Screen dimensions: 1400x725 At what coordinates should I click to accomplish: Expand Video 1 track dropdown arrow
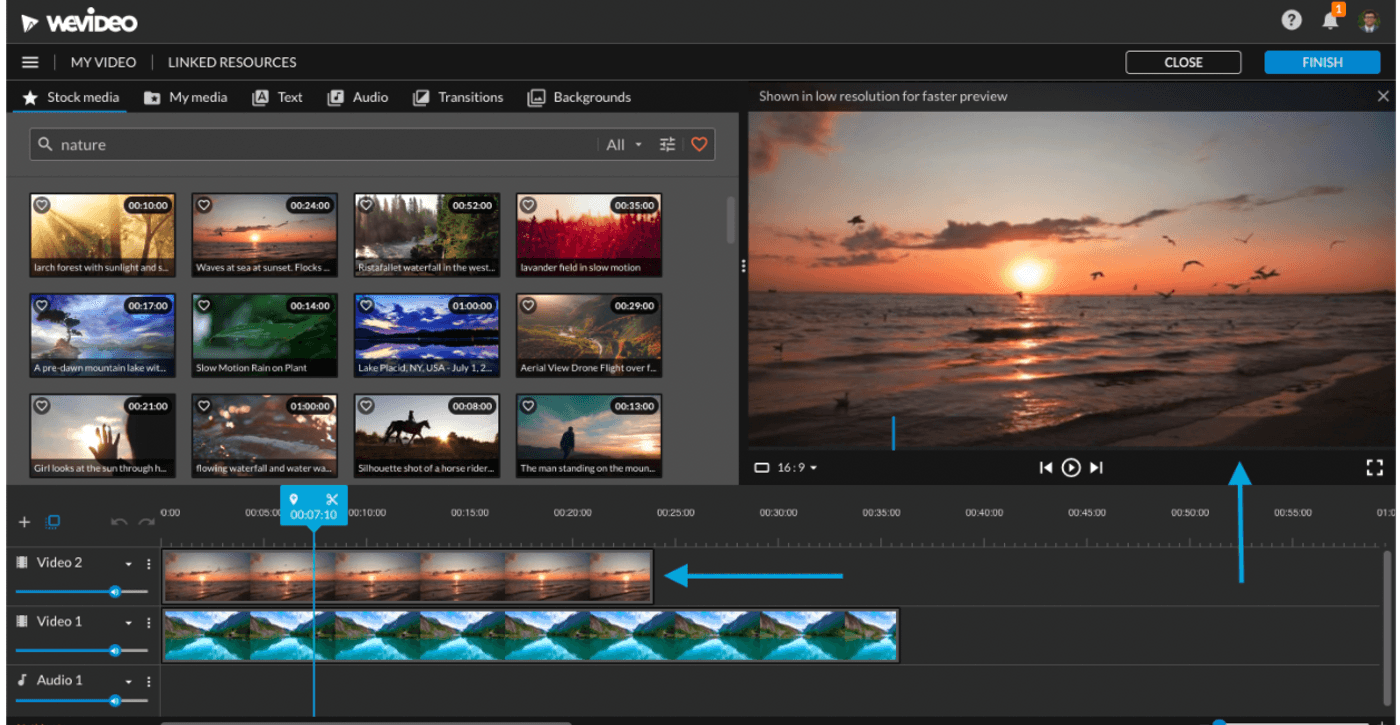(x=128, y=623)
